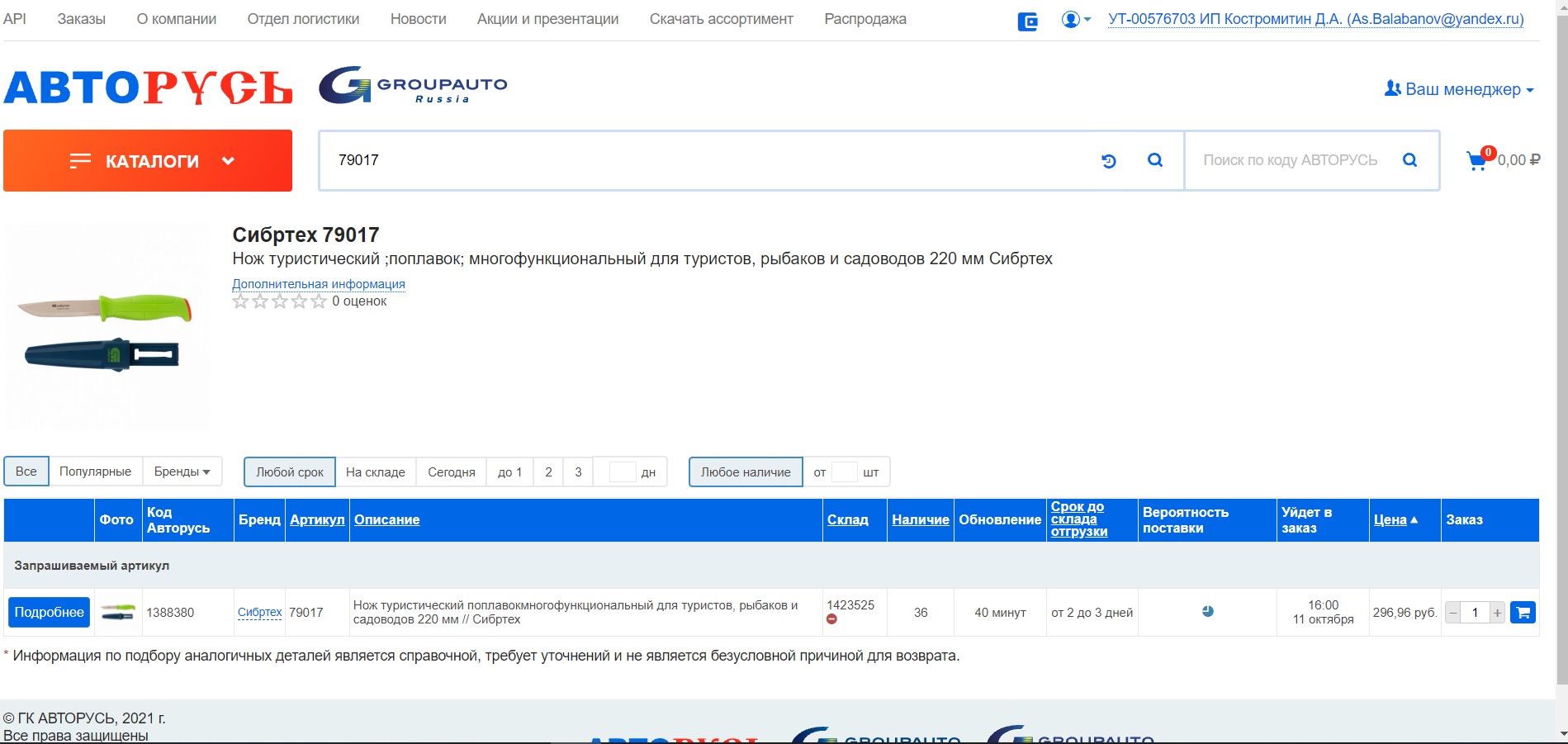
Task: Select the Популярные filter
Action: tap(95, 472)
